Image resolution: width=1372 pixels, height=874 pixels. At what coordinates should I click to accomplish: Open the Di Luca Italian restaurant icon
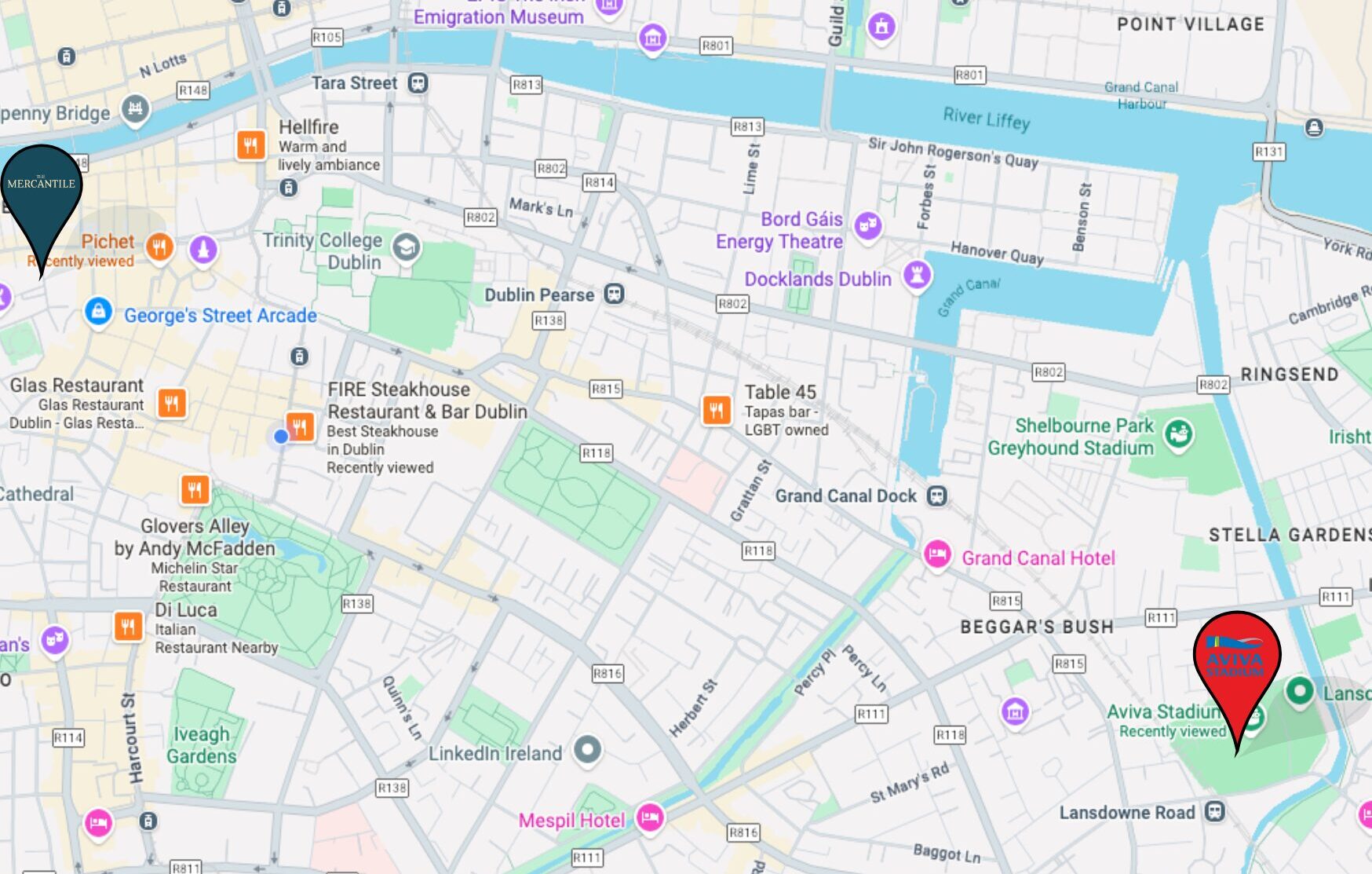click(x=128, y=627)
